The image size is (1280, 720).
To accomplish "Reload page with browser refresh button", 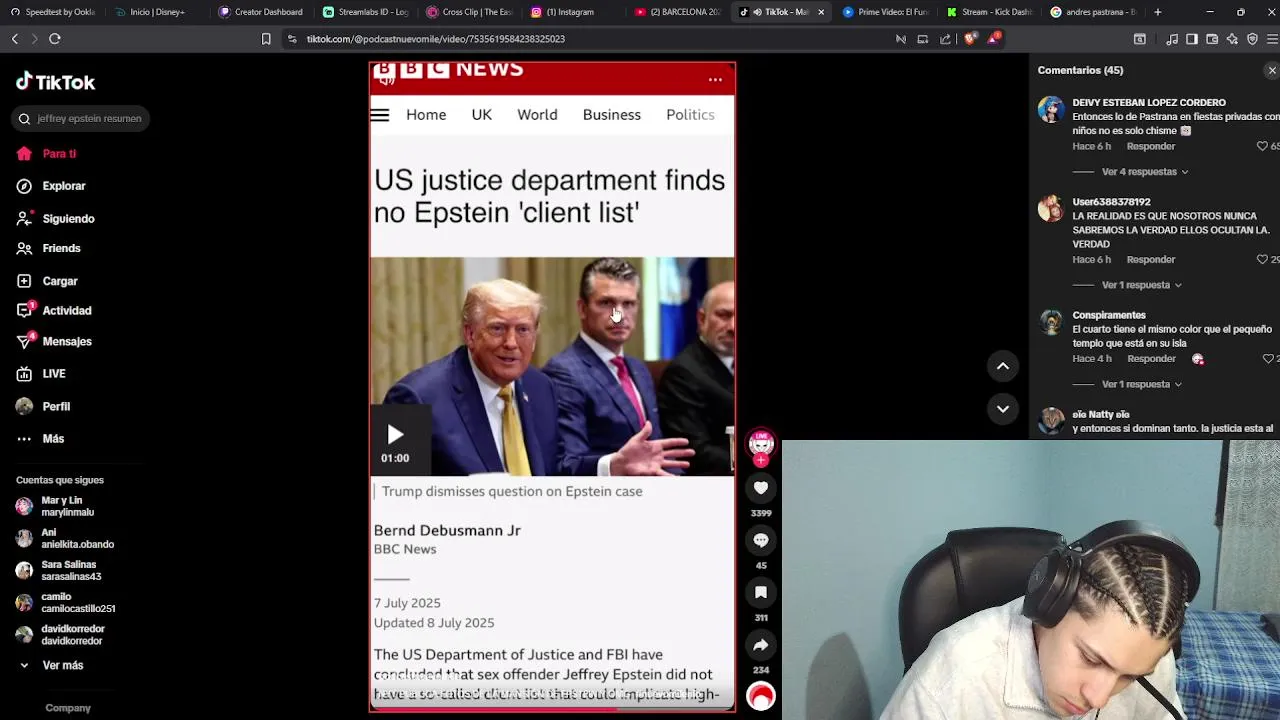I will point(55,39).
